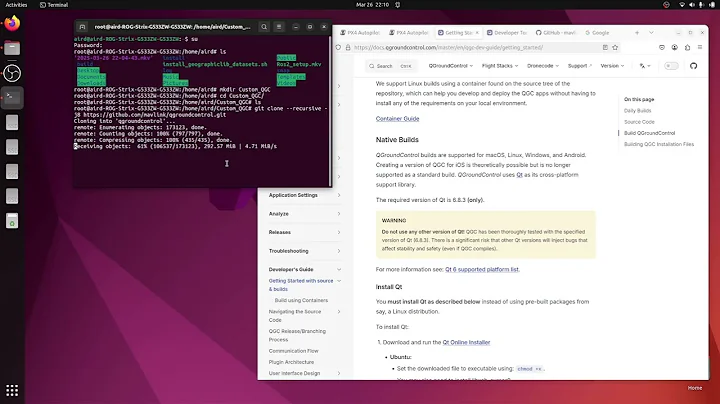Click the Firefox URL address bar
This screenshot has width=720, height=404.
click(x=476, y=47)
